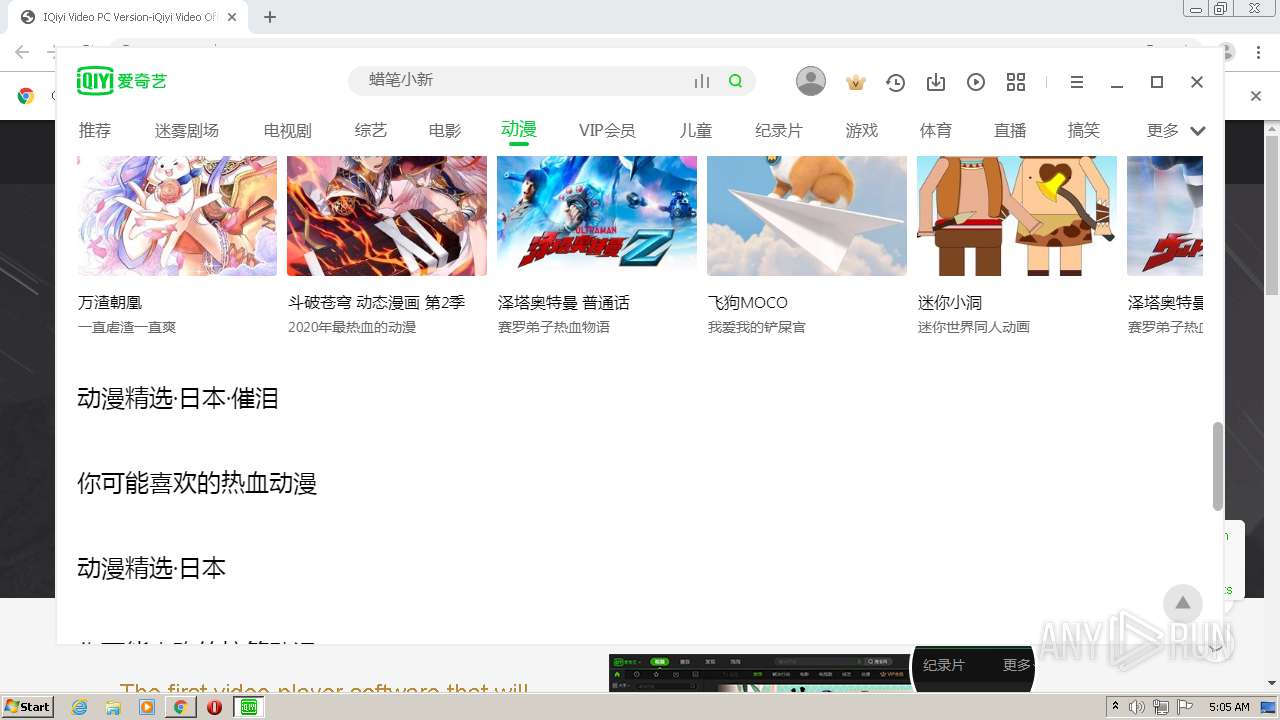Viewport: 1280px width, 720px height.
Task: Click the 动漫精选·日本 heading
Action: tap(152, 568)
